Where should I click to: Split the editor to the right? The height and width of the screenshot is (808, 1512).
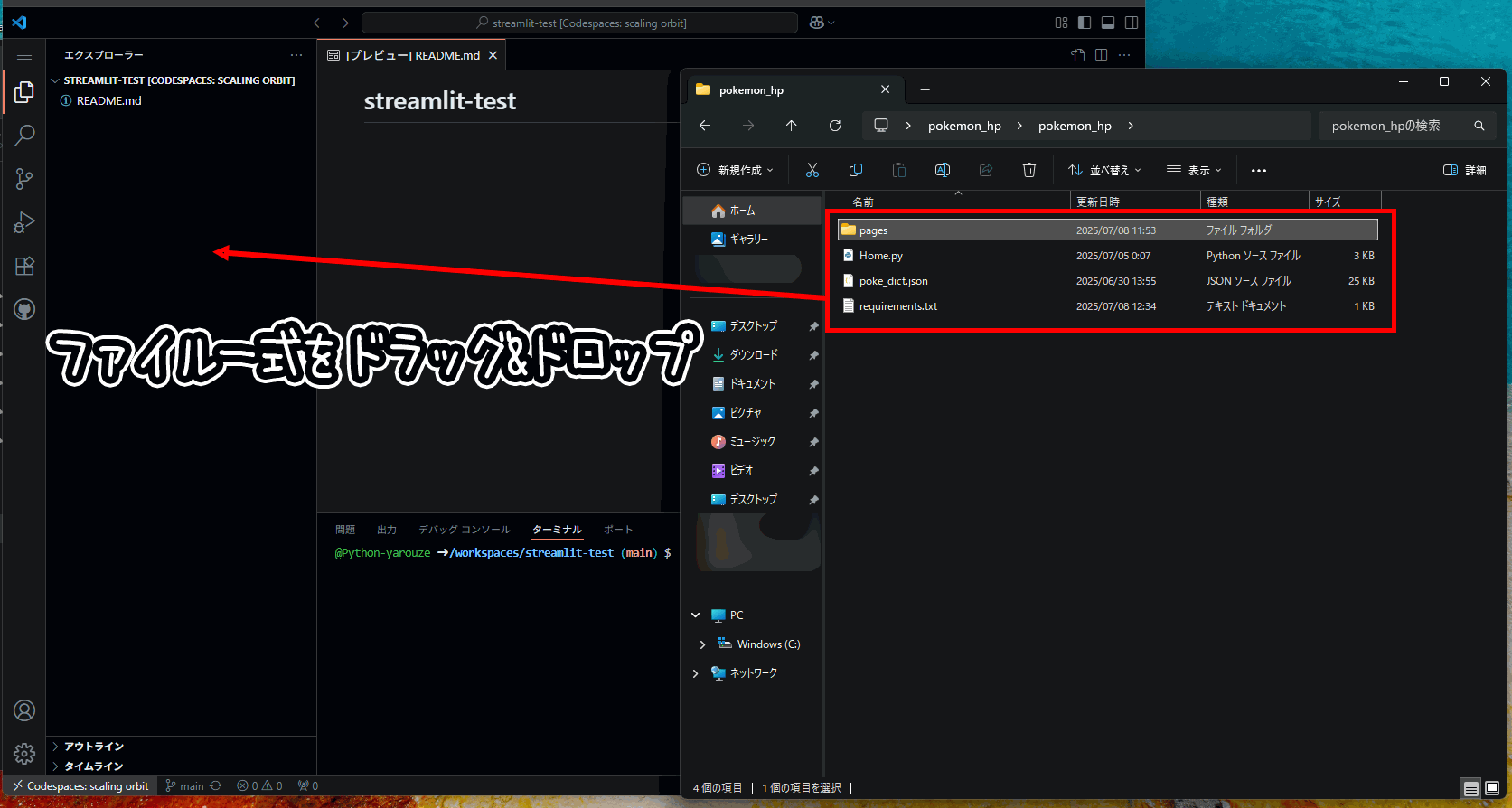tap(1102, 55)
